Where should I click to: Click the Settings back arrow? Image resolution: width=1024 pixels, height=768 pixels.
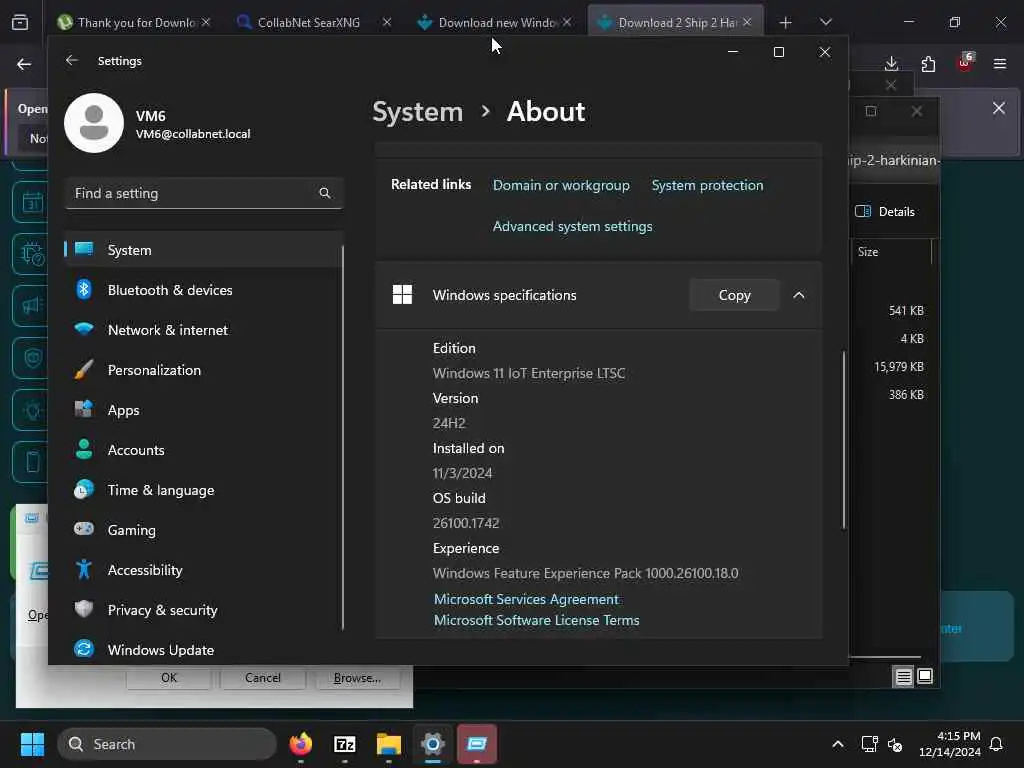pyautogui.click(x=72, y=60)
